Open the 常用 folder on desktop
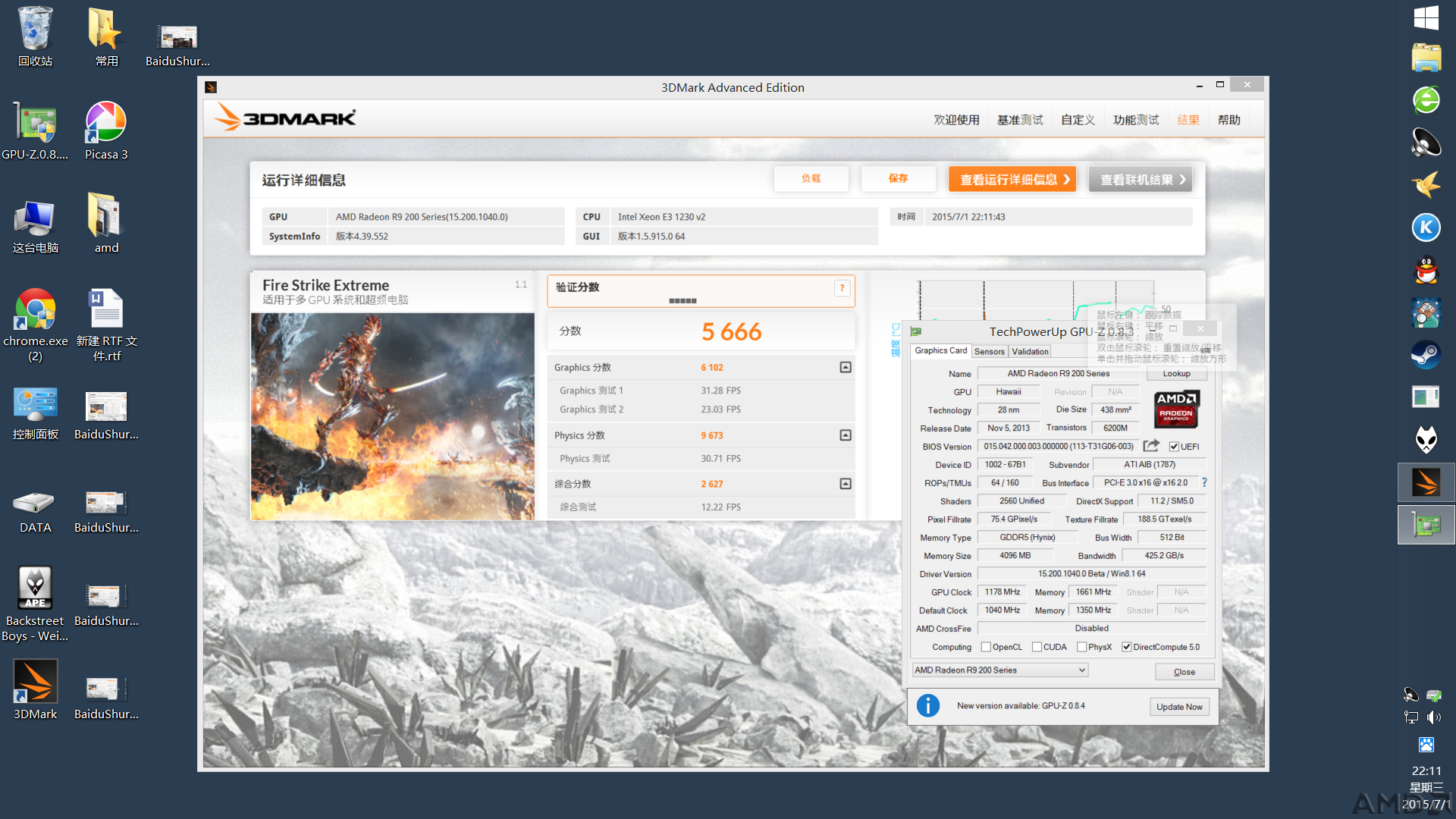 coord(106,36)
